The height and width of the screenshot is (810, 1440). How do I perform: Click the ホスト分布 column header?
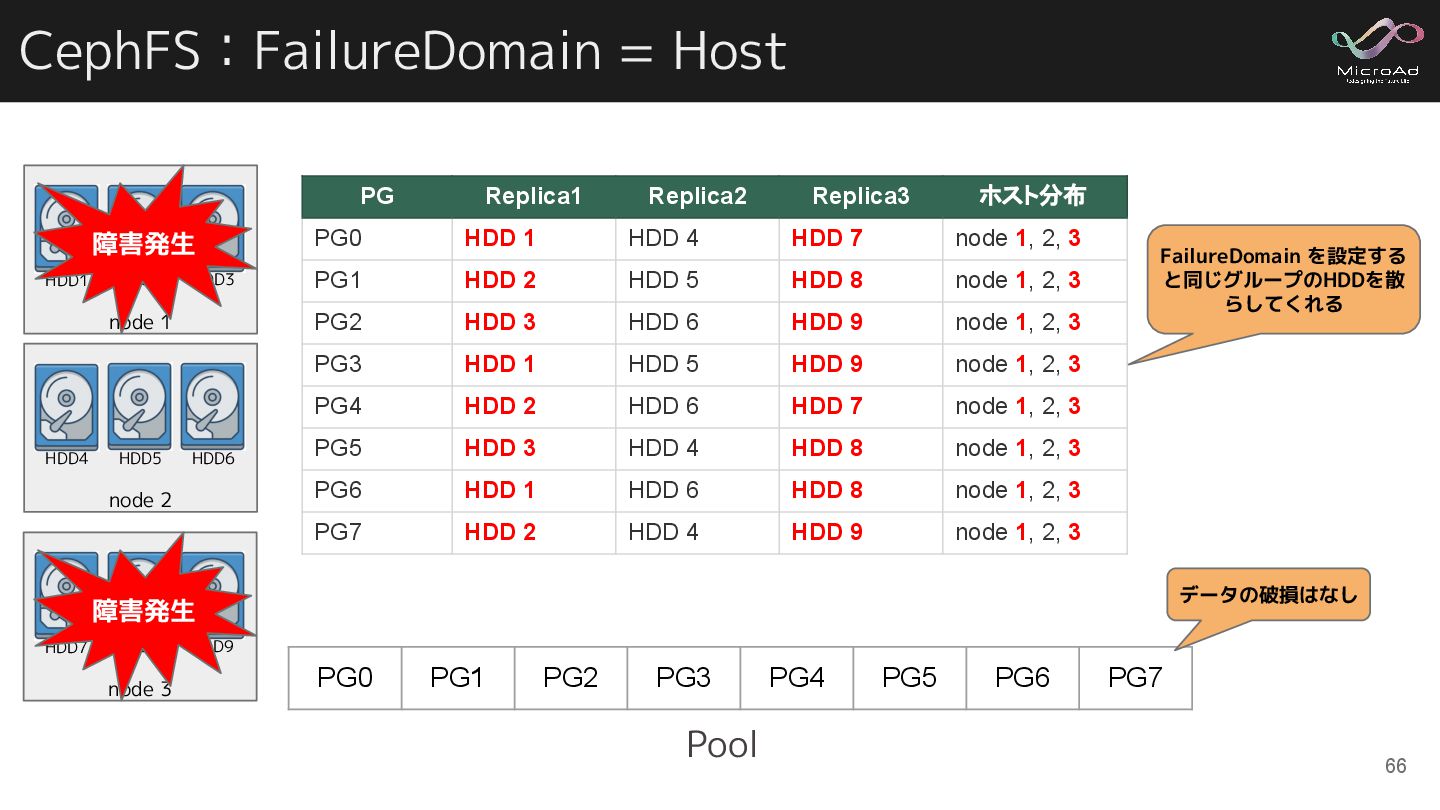tap(1032, 196)
